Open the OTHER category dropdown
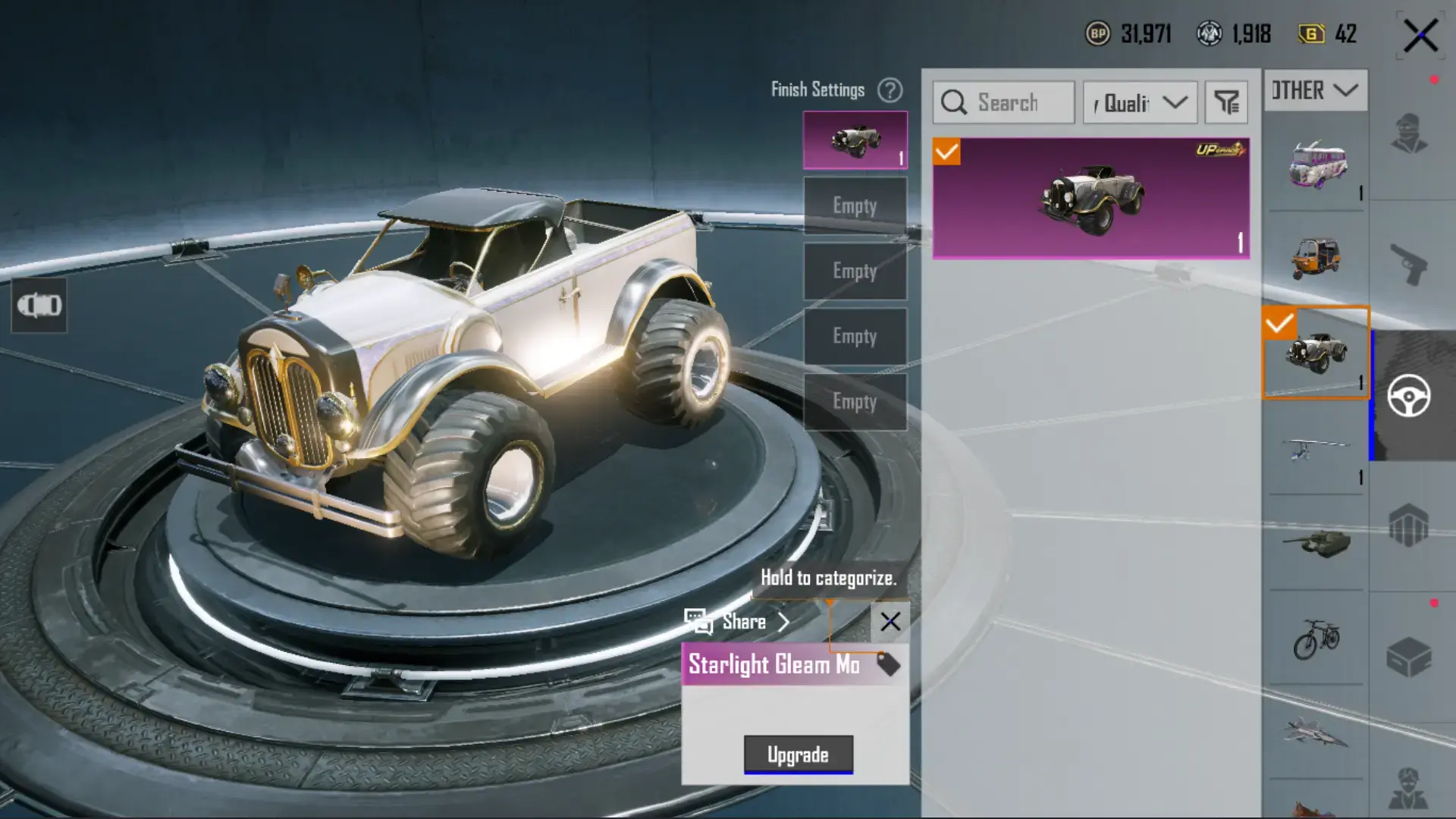Viewport: 1456px width, 819px height. pyautogui.click(x=1316, y=91)
